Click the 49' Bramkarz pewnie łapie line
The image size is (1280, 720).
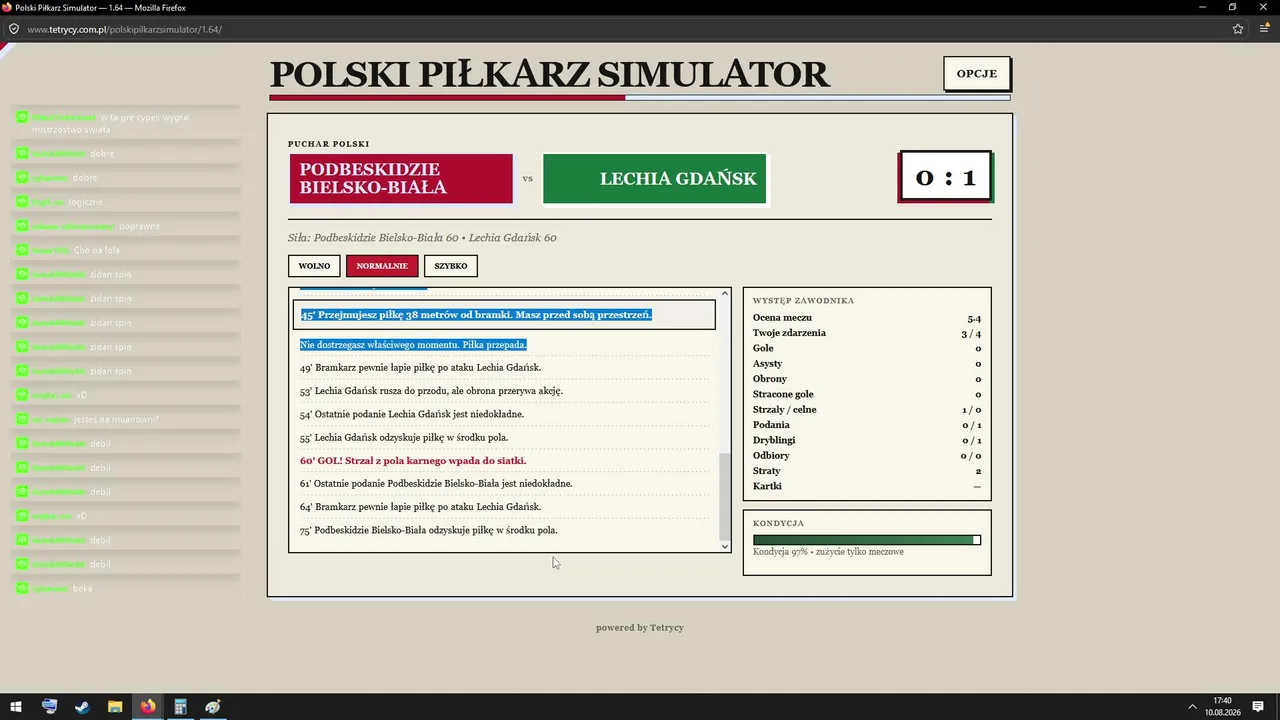point(420,368)
